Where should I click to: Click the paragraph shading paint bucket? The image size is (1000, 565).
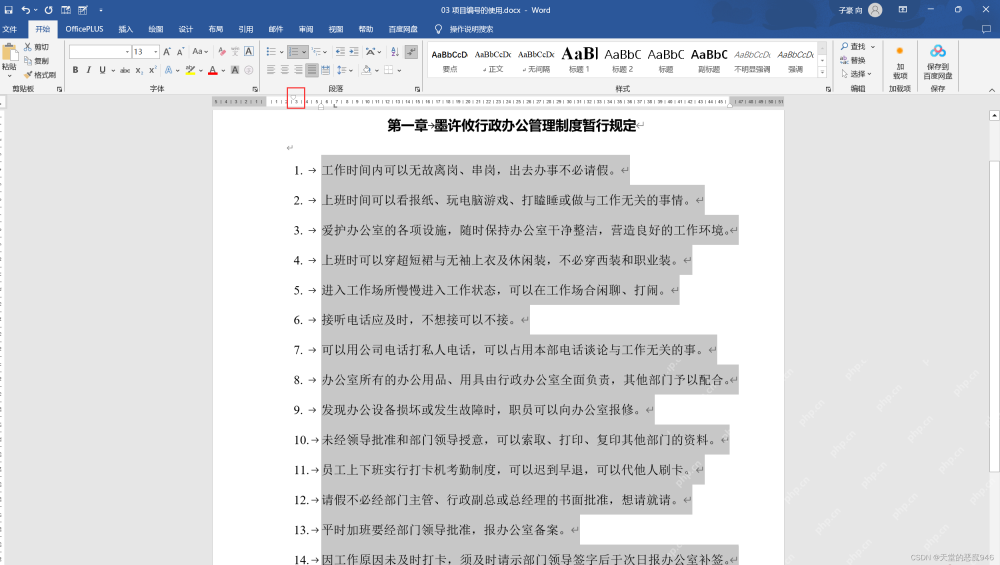tap(366, 70)
